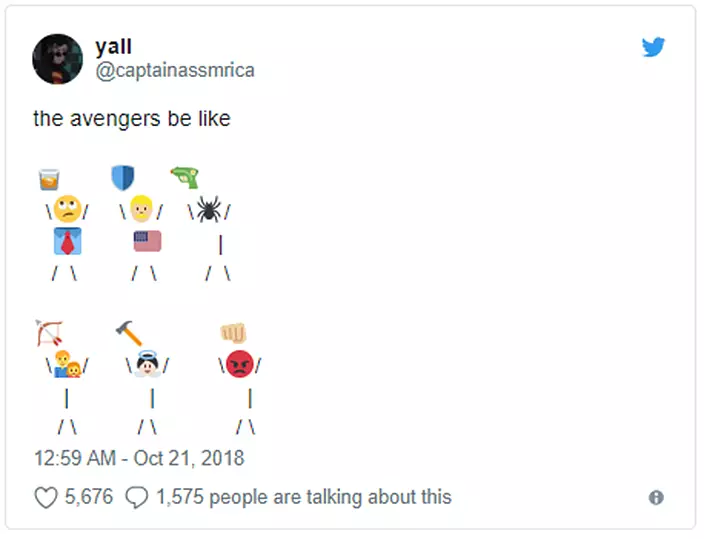The image size is (704, 539).
Task: Click the shirt and tie emoji
Action: coord(67,241)
